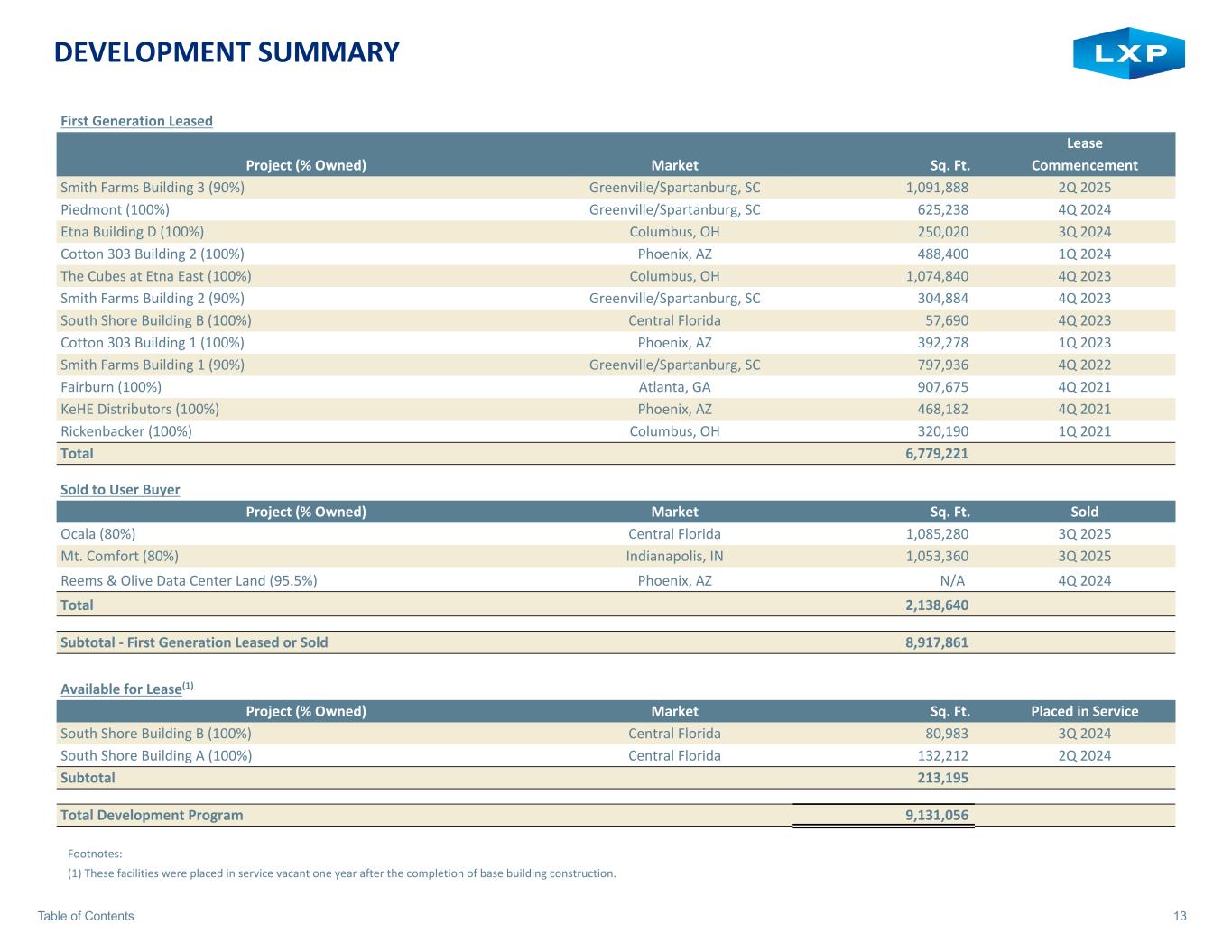Click "Cotton 303 Building 1 (100%)" project name
The height and width of the screenshot is (952, 1232).
tap(153, 343)
